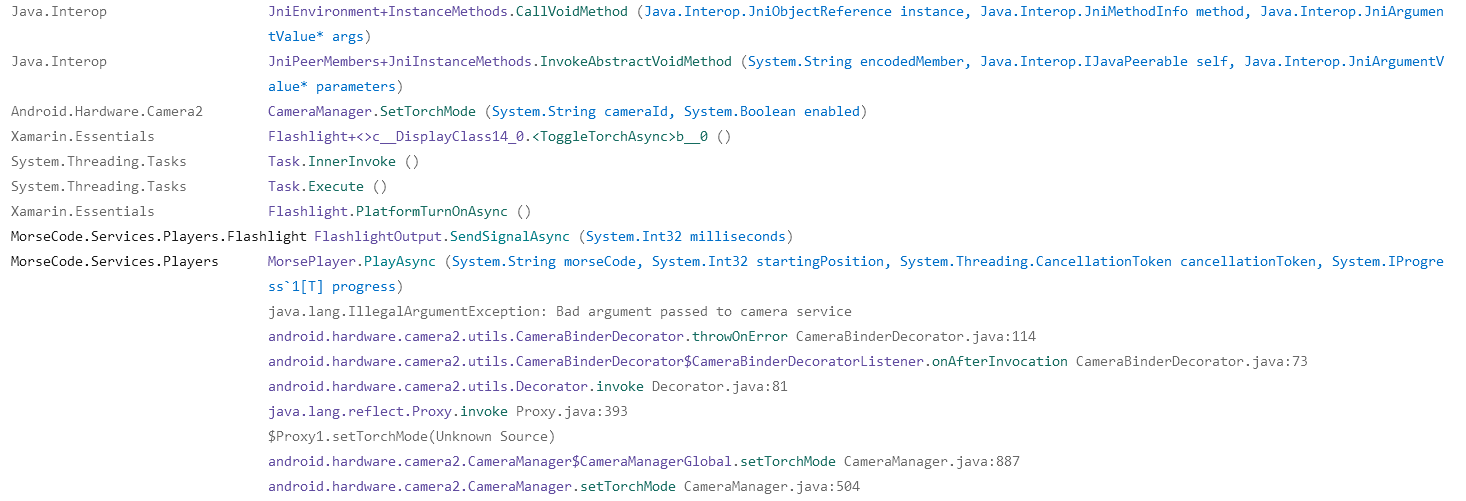
Task: Select the Flashlight ToggleTorchAsync DisplayClass frame
Action: pyautogui.click(x=499, y=136)
